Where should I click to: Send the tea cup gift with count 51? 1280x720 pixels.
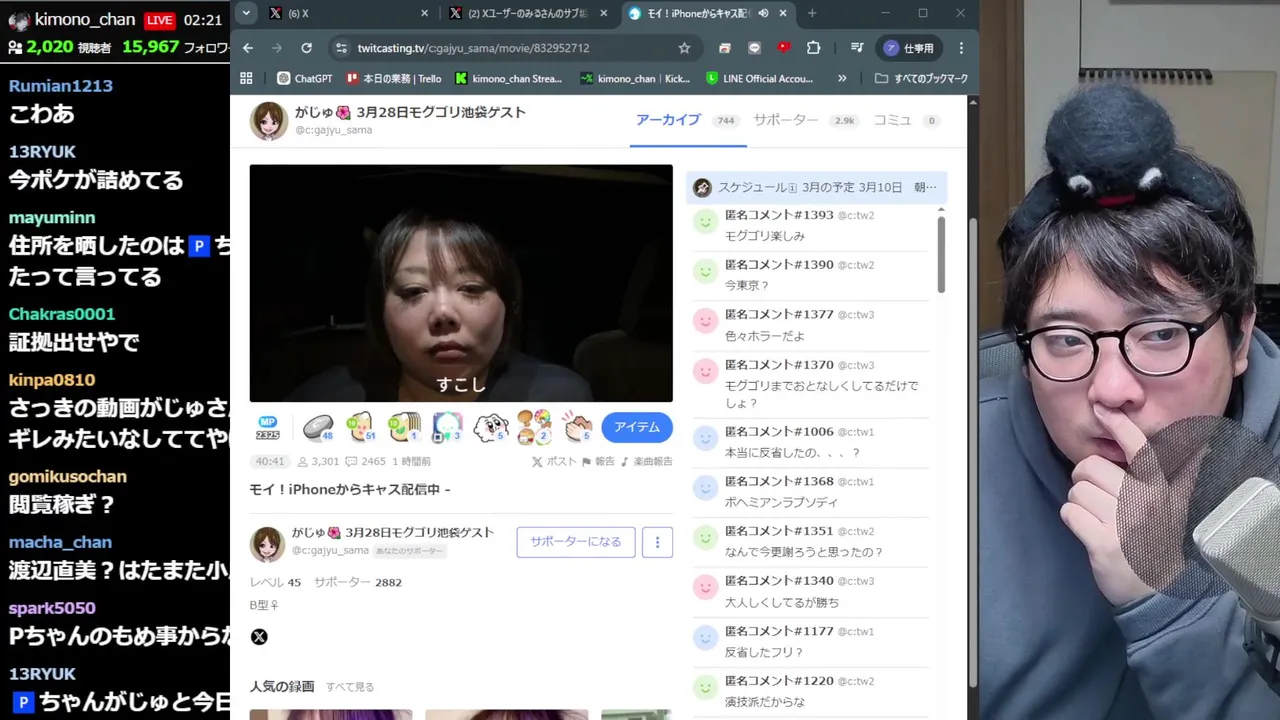click(361, 427)
